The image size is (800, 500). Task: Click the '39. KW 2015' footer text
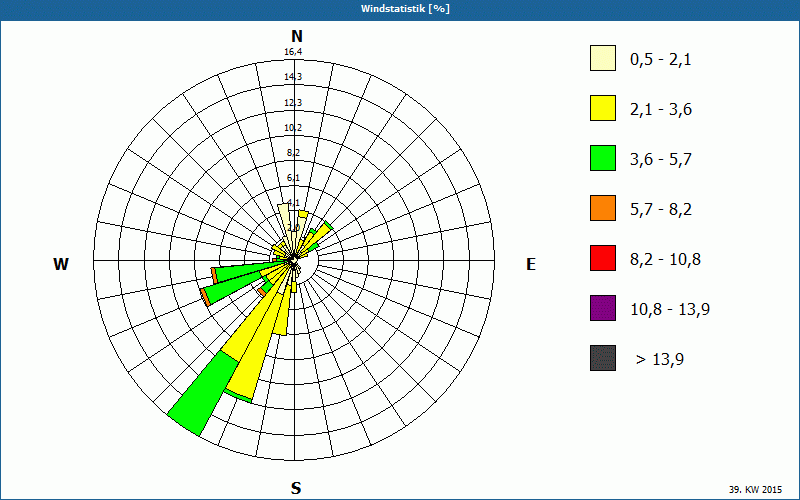click(755, 489)
